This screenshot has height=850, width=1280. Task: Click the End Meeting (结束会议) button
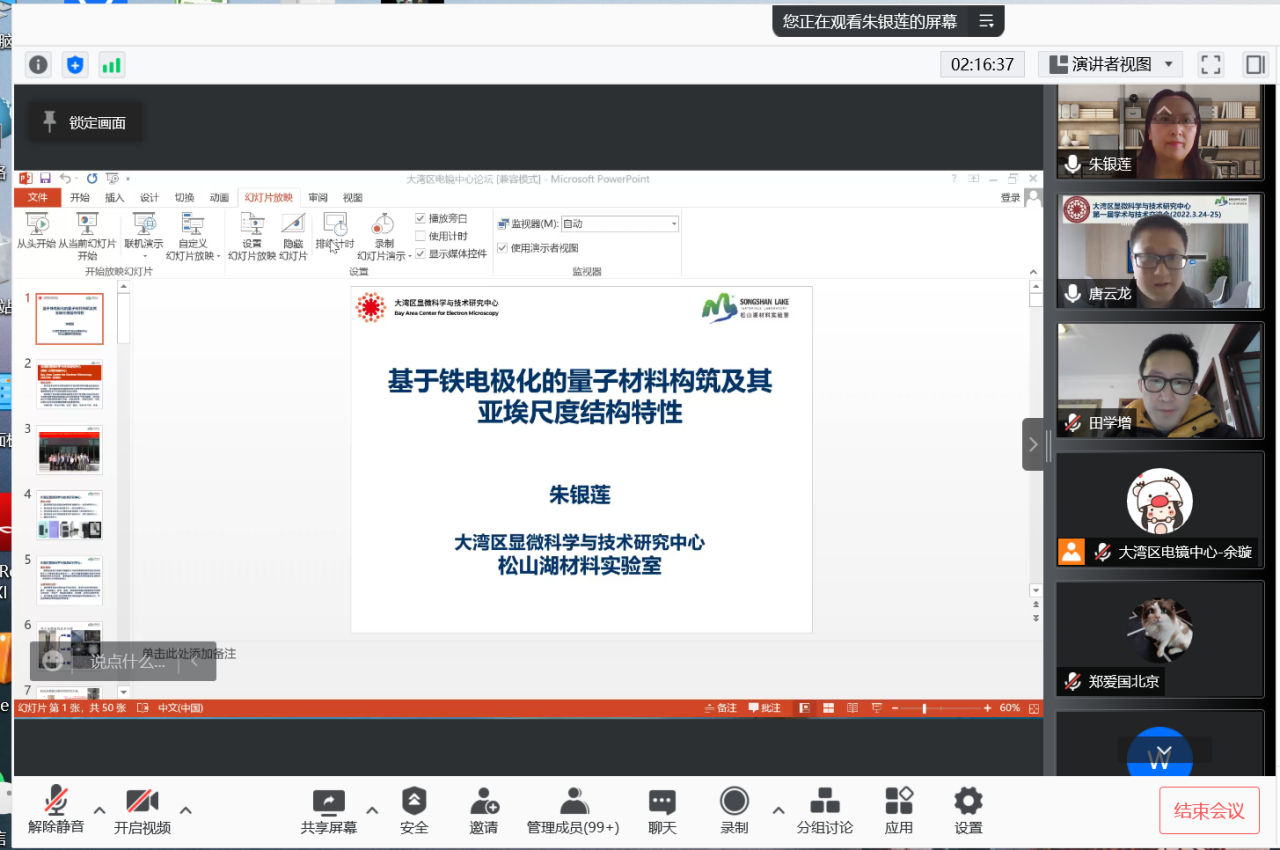click(1209, 810)
